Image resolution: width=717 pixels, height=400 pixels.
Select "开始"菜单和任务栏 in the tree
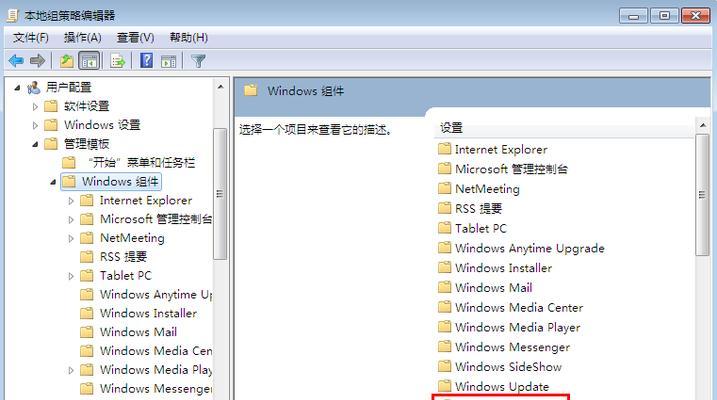tap(141, 162)
